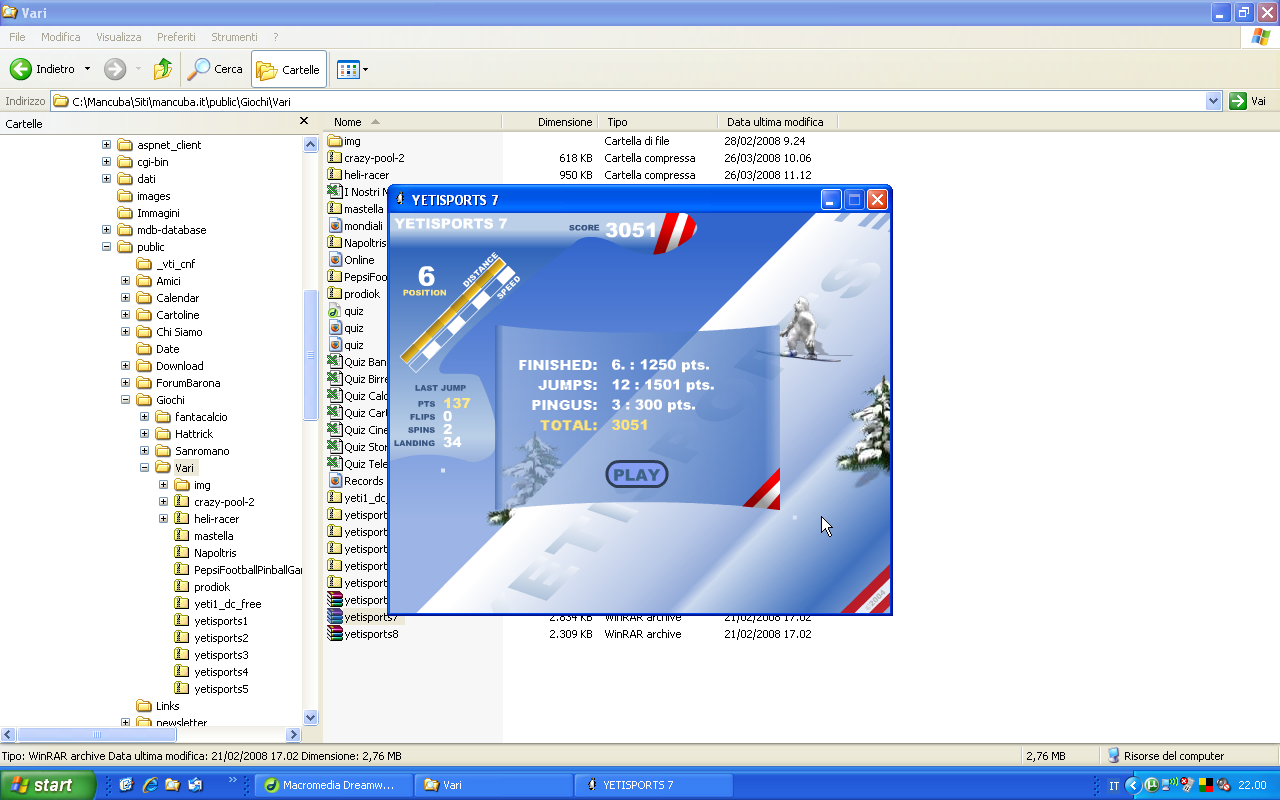1280x800 pixels.
Task: Select the mondiali file icon
Action: click(x=335, y=226)
